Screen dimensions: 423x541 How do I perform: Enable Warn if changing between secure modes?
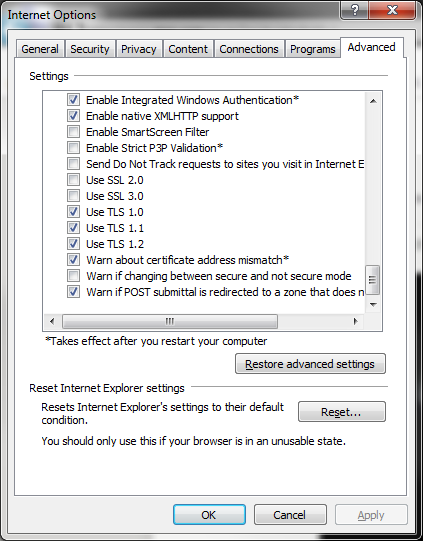[x=73, y=276]
